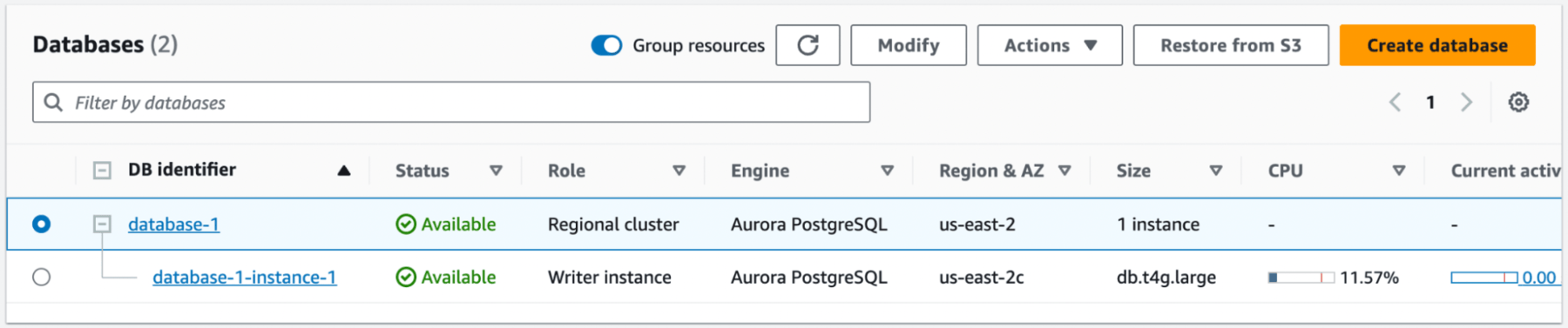1568x328 pixels.
Task: Toggle Group resources switch
Action: coord(606,45)
